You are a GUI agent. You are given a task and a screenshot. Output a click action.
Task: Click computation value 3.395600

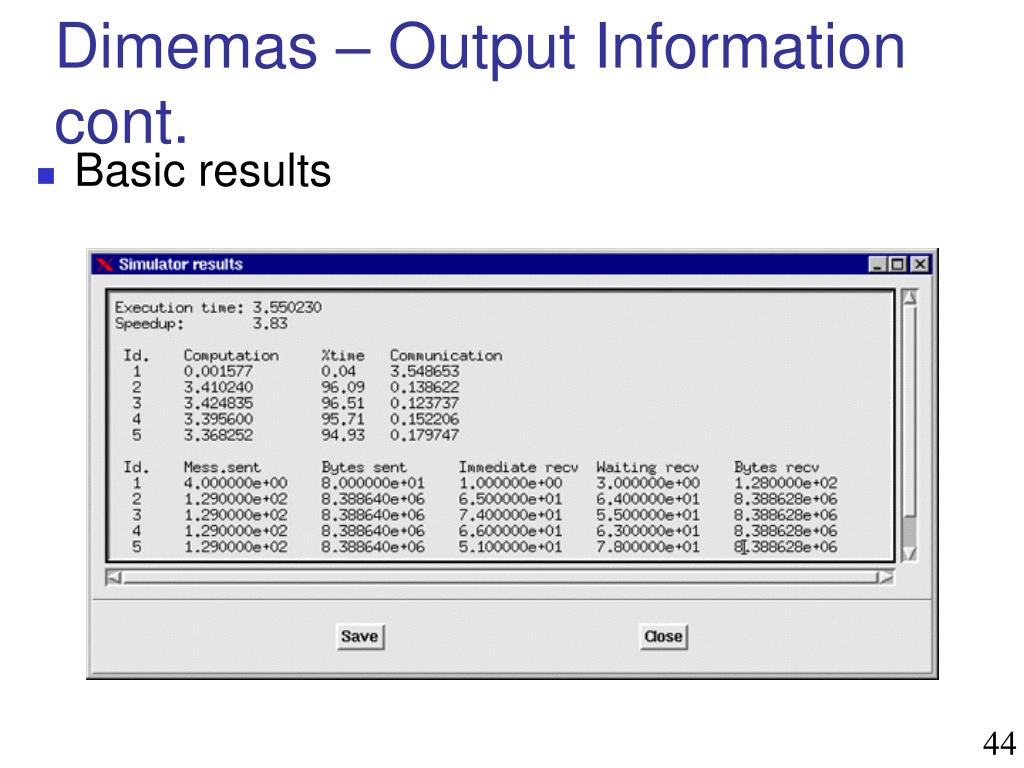218,419
